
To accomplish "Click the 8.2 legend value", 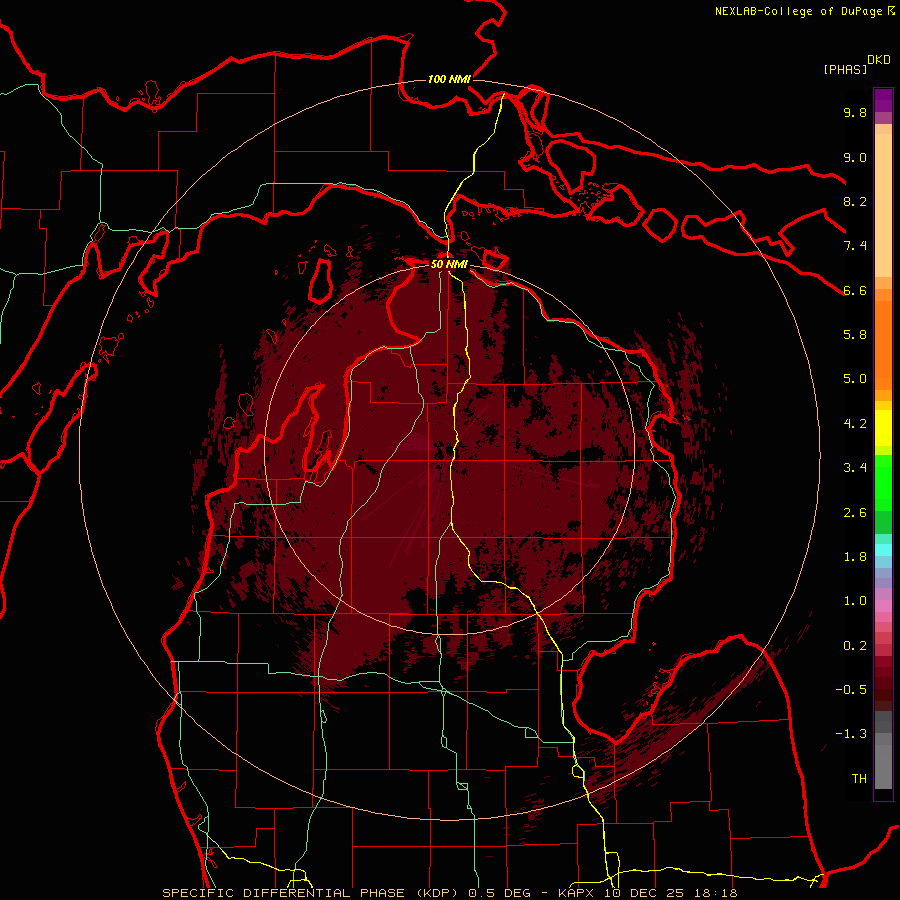I will click(855, 201).
